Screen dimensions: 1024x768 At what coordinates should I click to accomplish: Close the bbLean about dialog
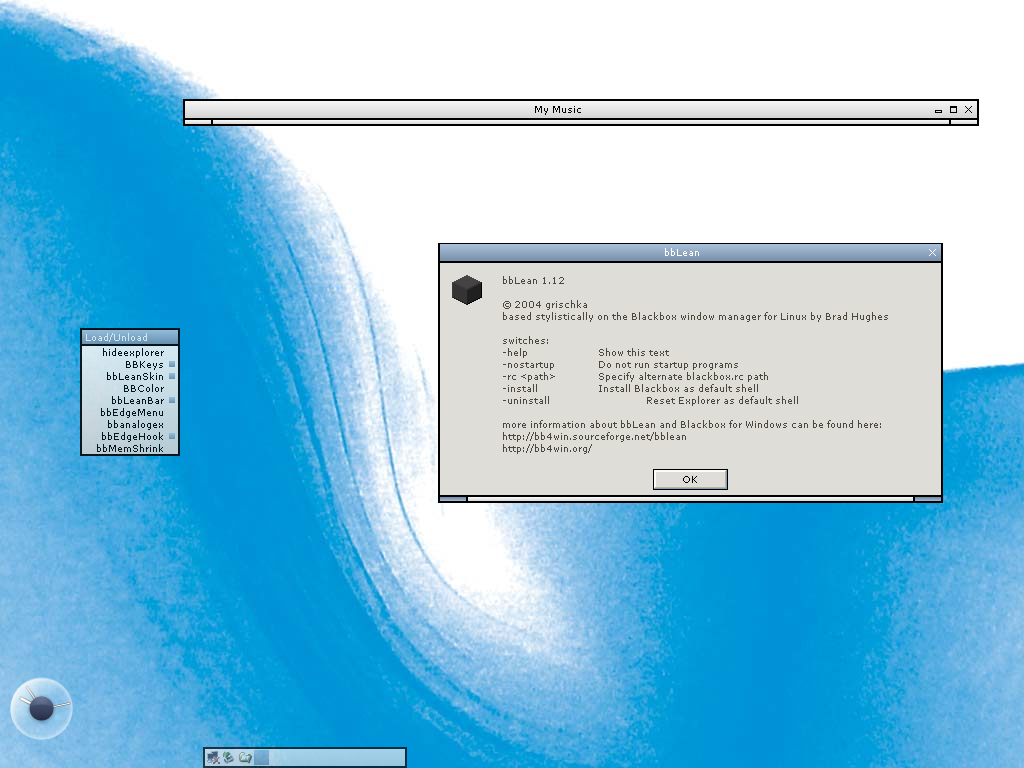pos(932,253)
